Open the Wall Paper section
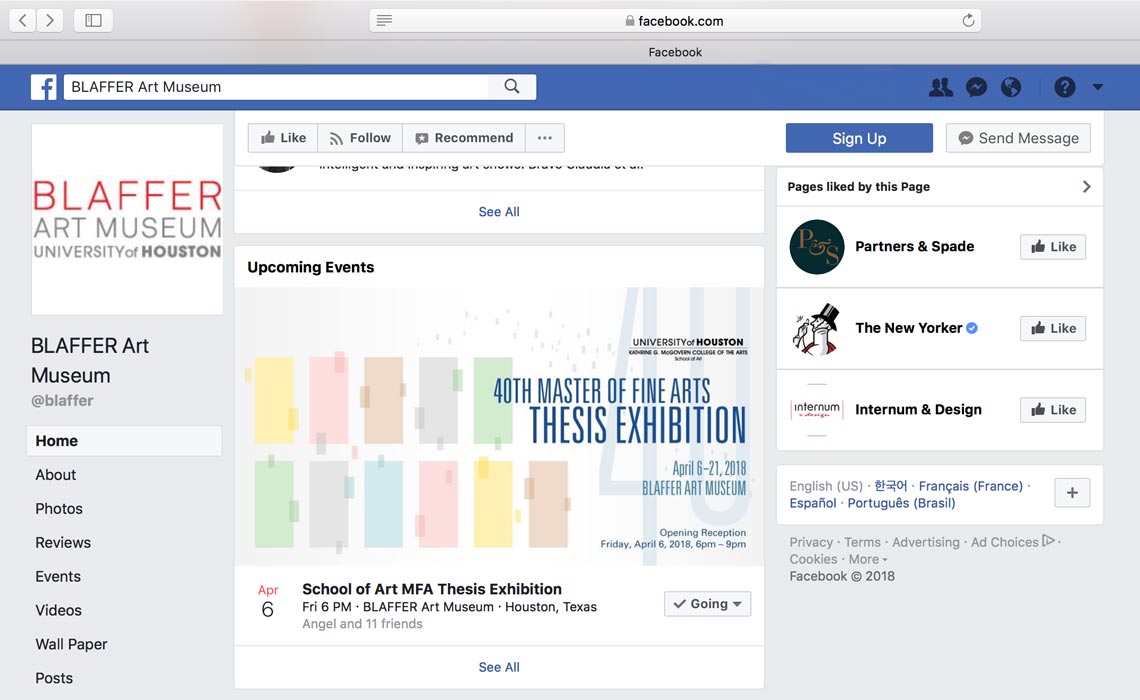 tap(71, 644)
